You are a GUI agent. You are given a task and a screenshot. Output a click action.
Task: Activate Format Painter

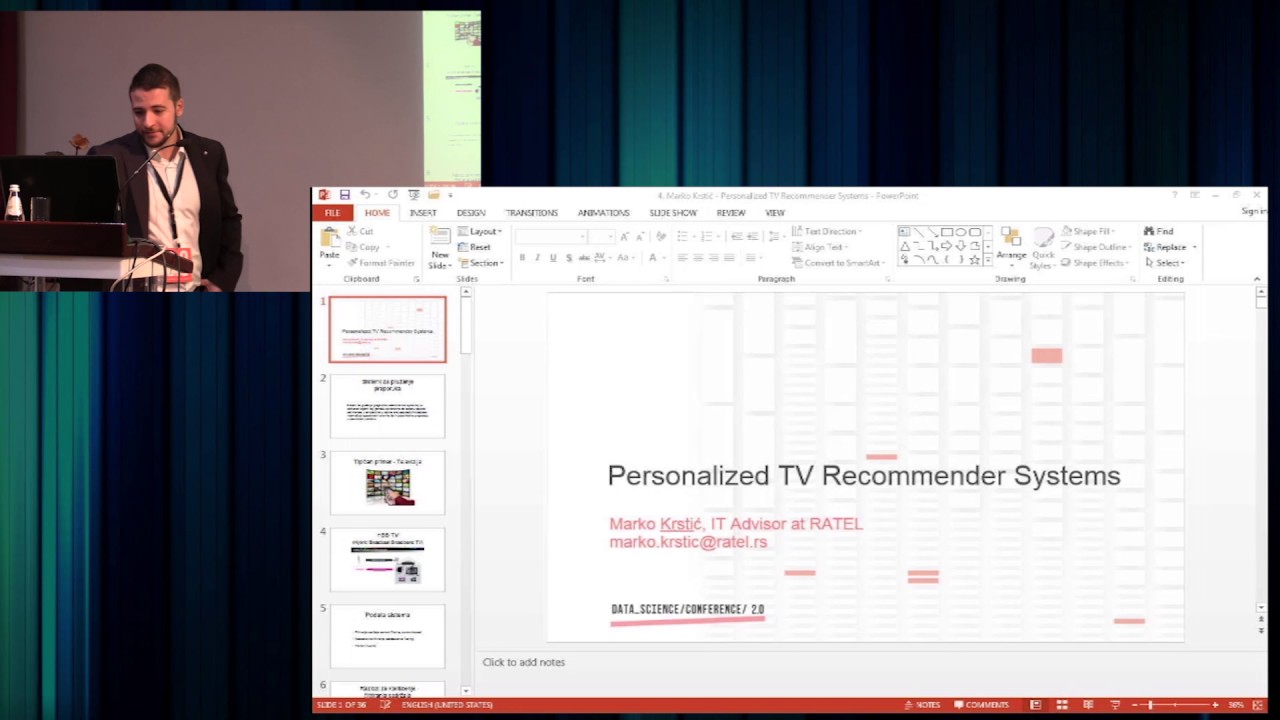coord(380,263)
